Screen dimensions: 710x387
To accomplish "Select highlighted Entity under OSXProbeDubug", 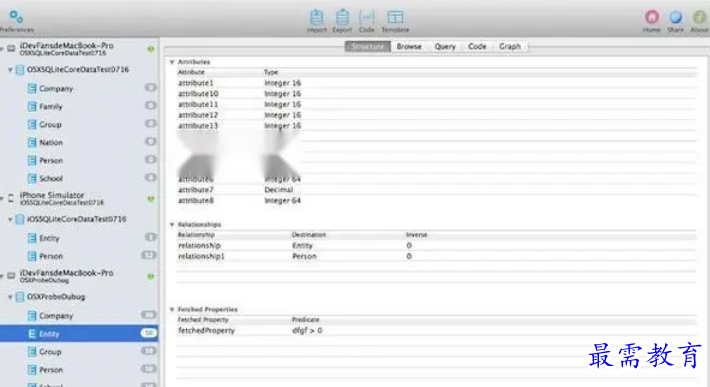I will [79, 334].
